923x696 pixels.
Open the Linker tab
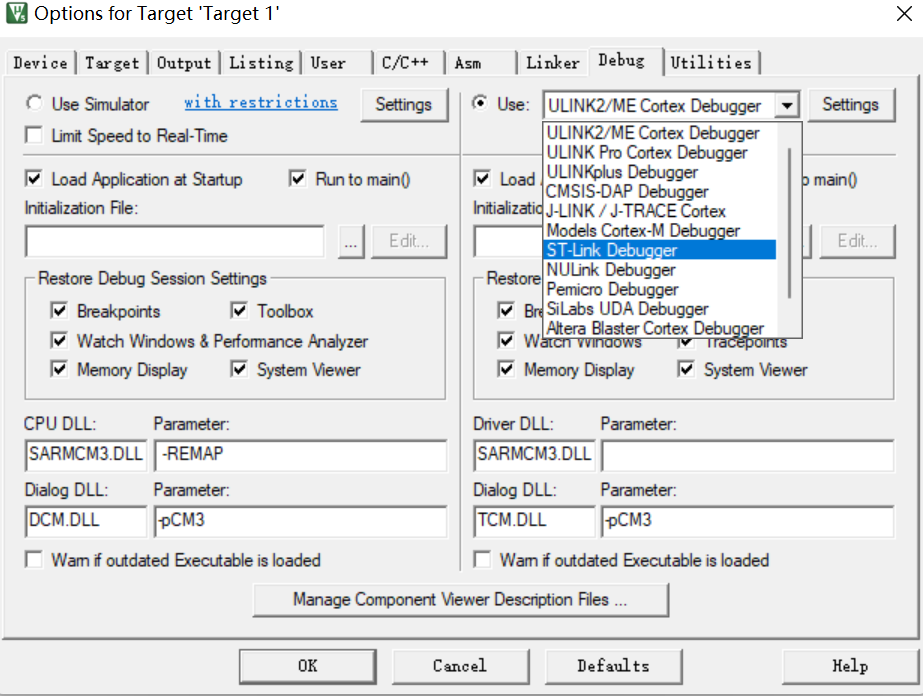click(x=552, y=62)
